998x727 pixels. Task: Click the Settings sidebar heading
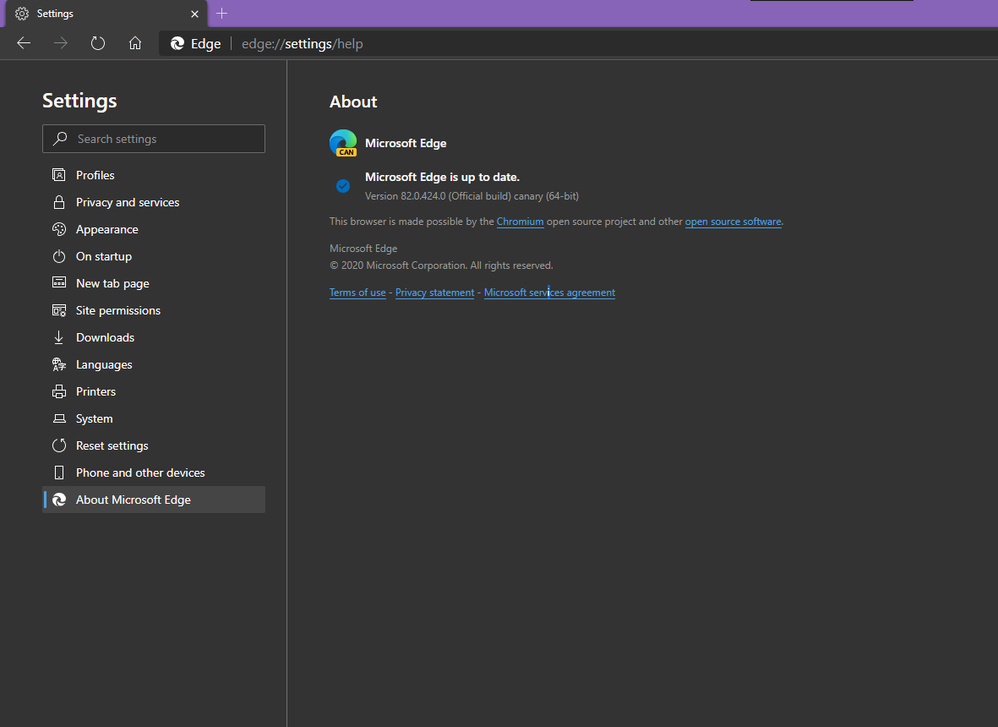[80, 101]
